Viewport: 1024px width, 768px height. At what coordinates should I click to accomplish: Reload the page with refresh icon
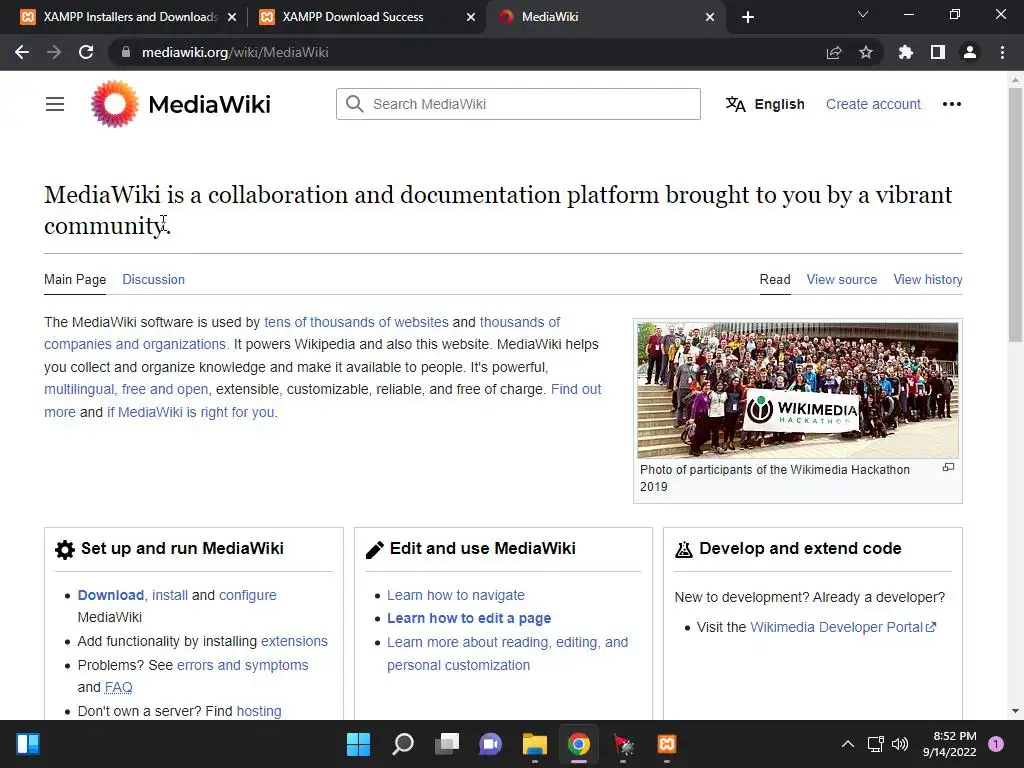86,52
